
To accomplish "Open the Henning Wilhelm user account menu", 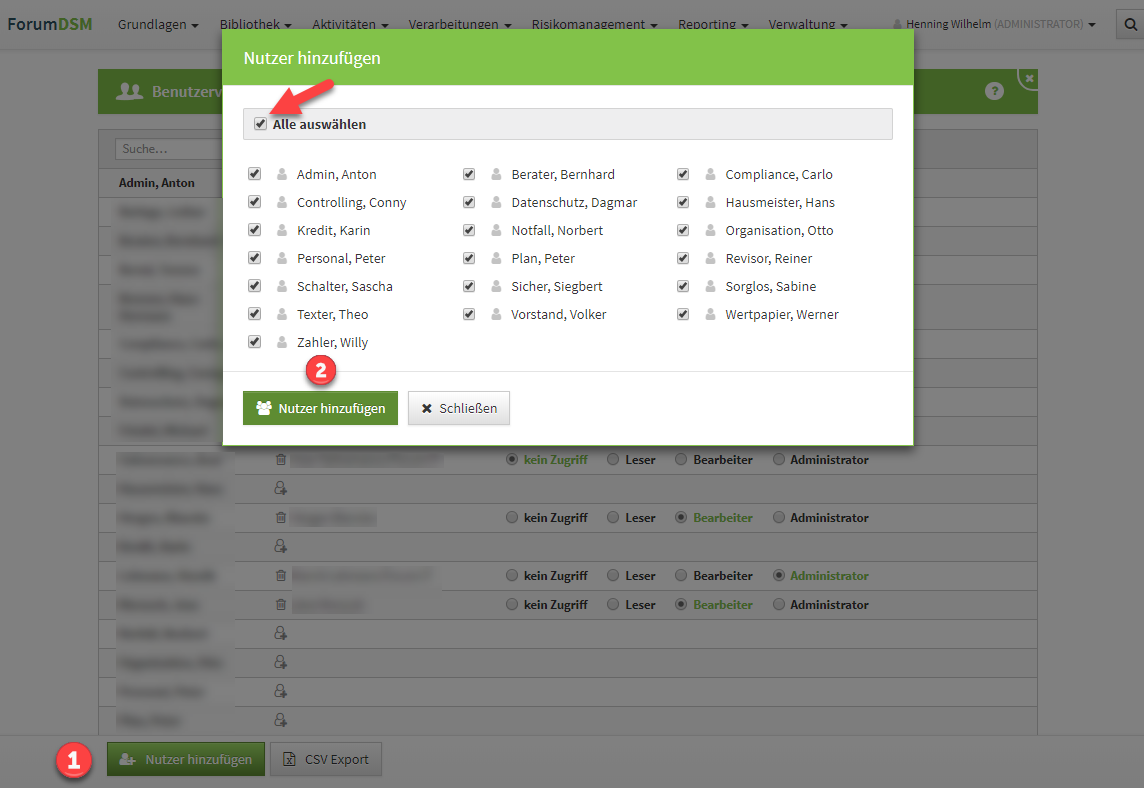I will point(994,24).
